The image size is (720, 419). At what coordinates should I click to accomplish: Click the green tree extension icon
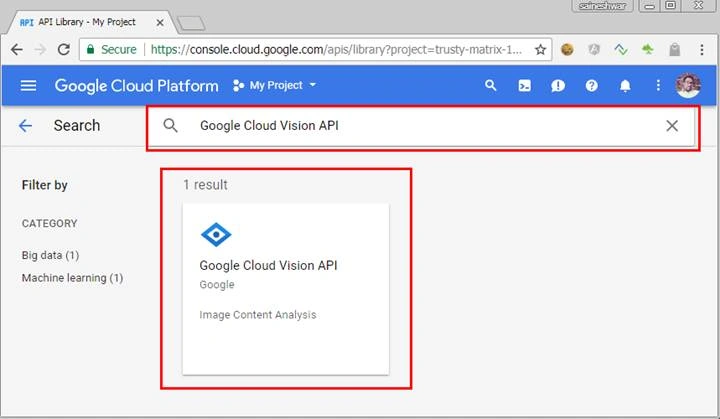(647, 49)
